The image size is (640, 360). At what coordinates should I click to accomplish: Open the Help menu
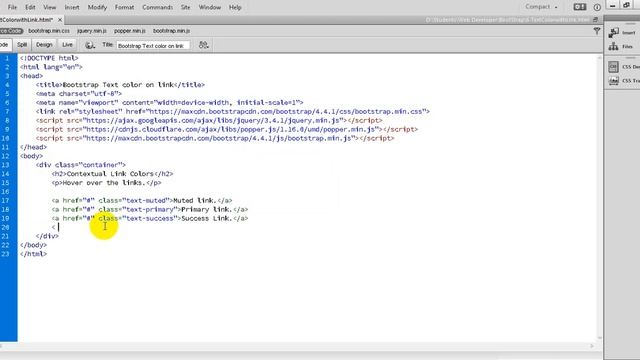click(x=235, y=7)
